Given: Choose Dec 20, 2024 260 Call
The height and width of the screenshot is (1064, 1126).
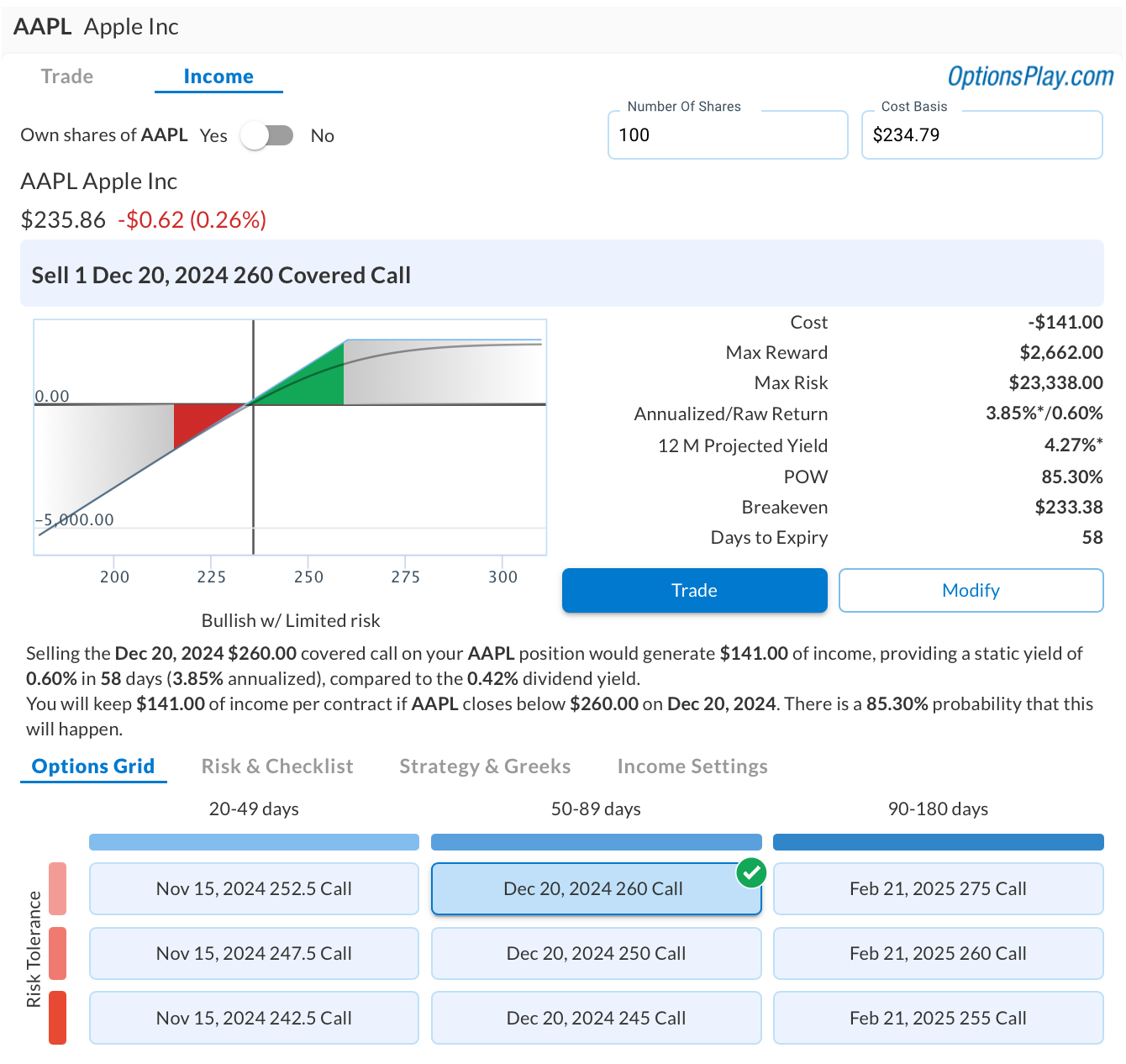Looking at the screenshot, I should (596, 888).
